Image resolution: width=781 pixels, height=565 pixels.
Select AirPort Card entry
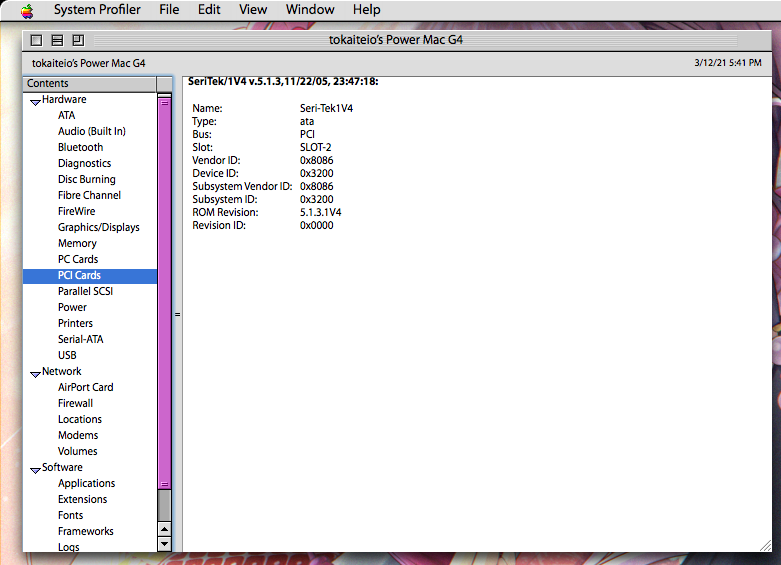(86, 387)
